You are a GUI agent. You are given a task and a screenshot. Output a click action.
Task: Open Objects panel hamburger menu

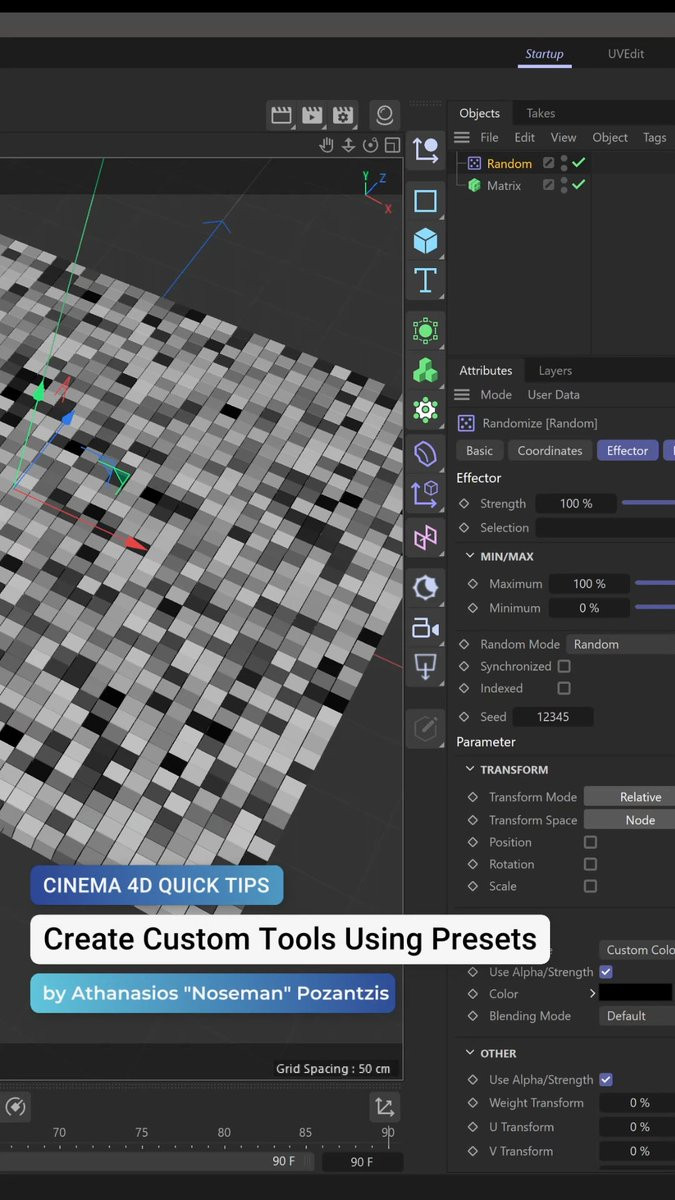tap(462, 138)
